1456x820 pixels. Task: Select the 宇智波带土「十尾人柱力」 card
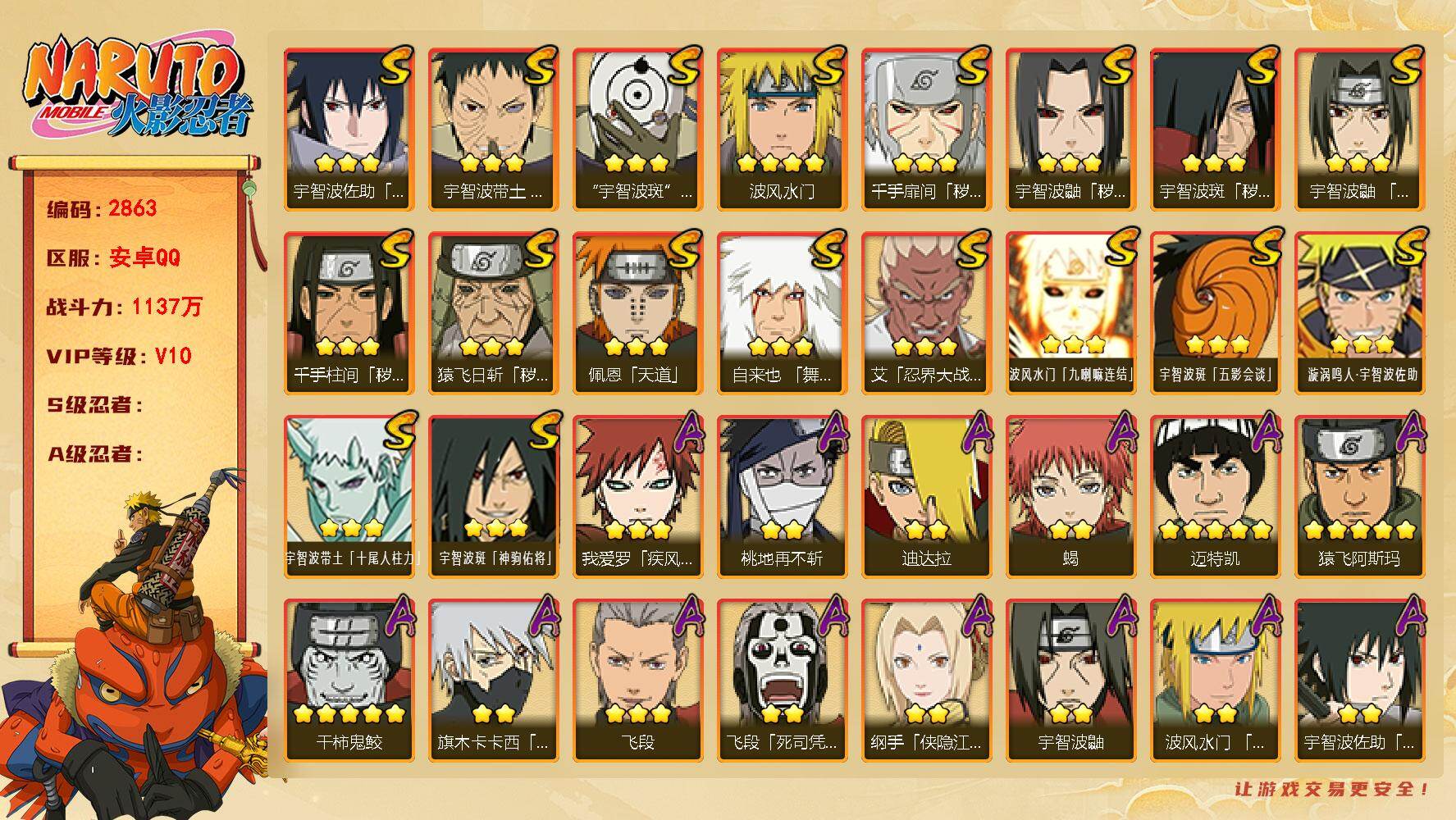click(349, 497)
